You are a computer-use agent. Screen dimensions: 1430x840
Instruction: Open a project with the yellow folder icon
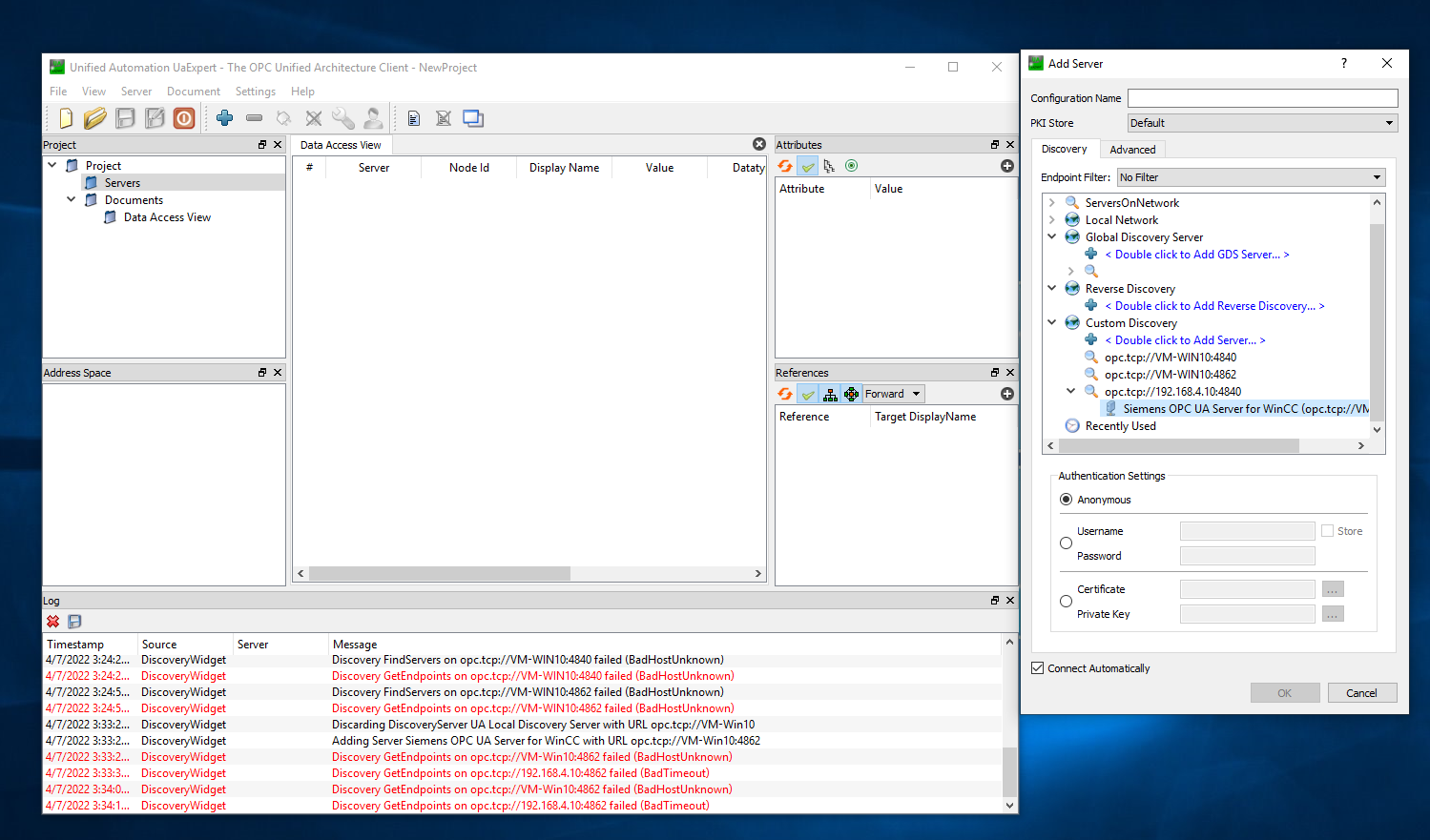94,118
